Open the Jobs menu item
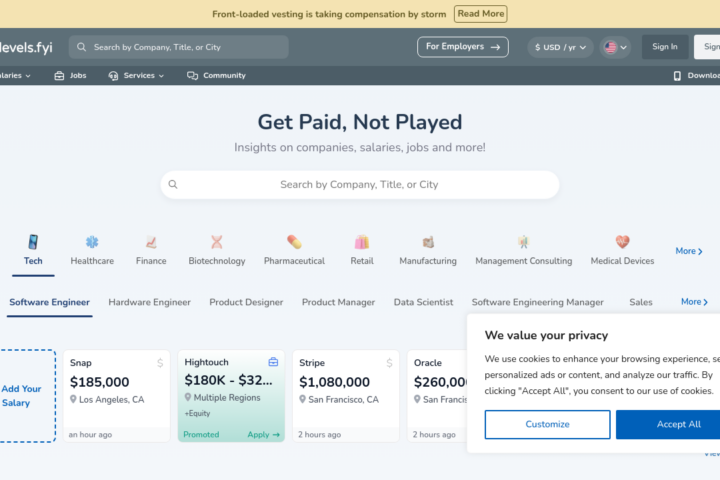The height and width of the screenshot is (480, 720). [x=70, y=76]
